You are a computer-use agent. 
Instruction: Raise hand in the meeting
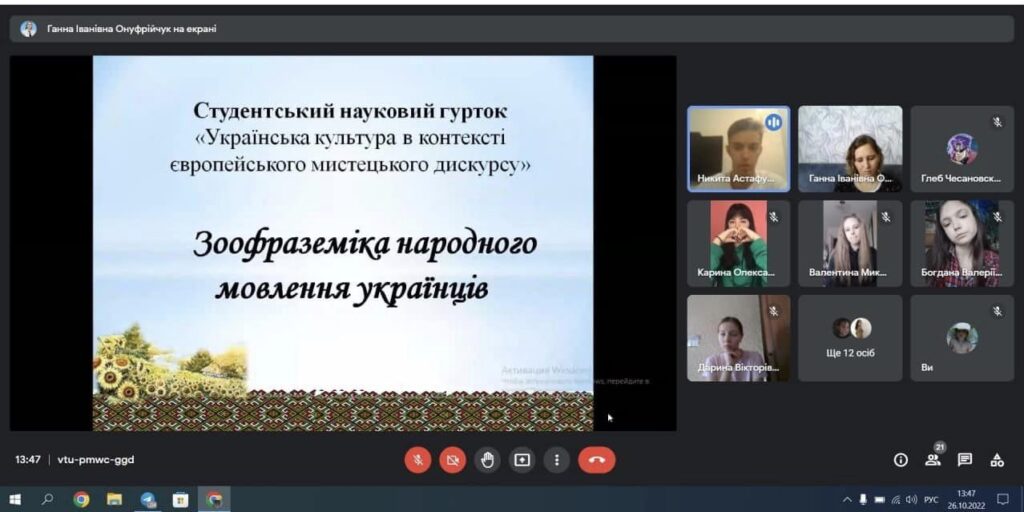pyautogui.click(x=487, y=460)
